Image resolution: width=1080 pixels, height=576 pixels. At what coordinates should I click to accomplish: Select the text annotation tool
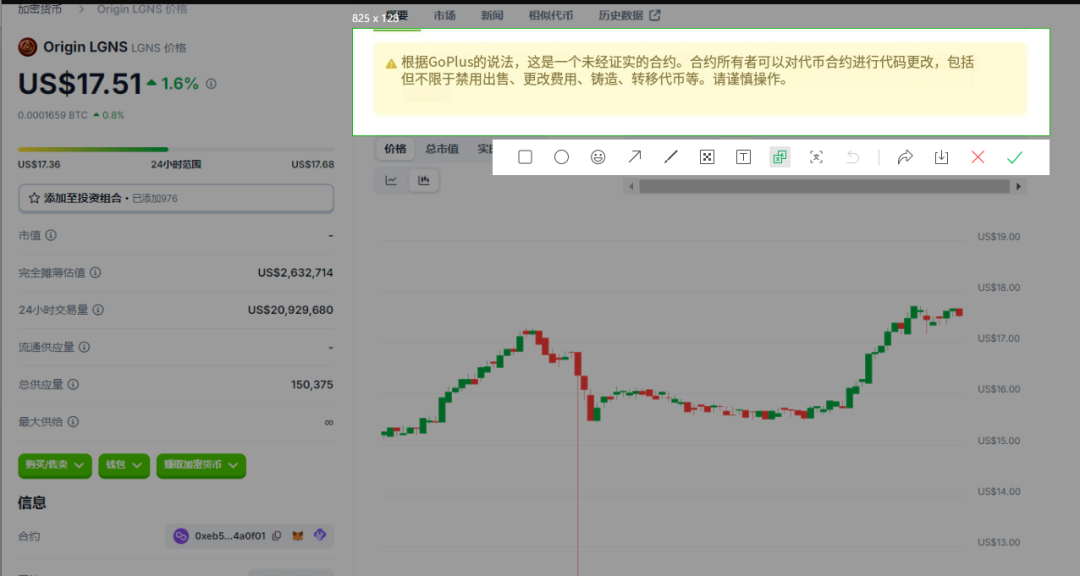743,157
